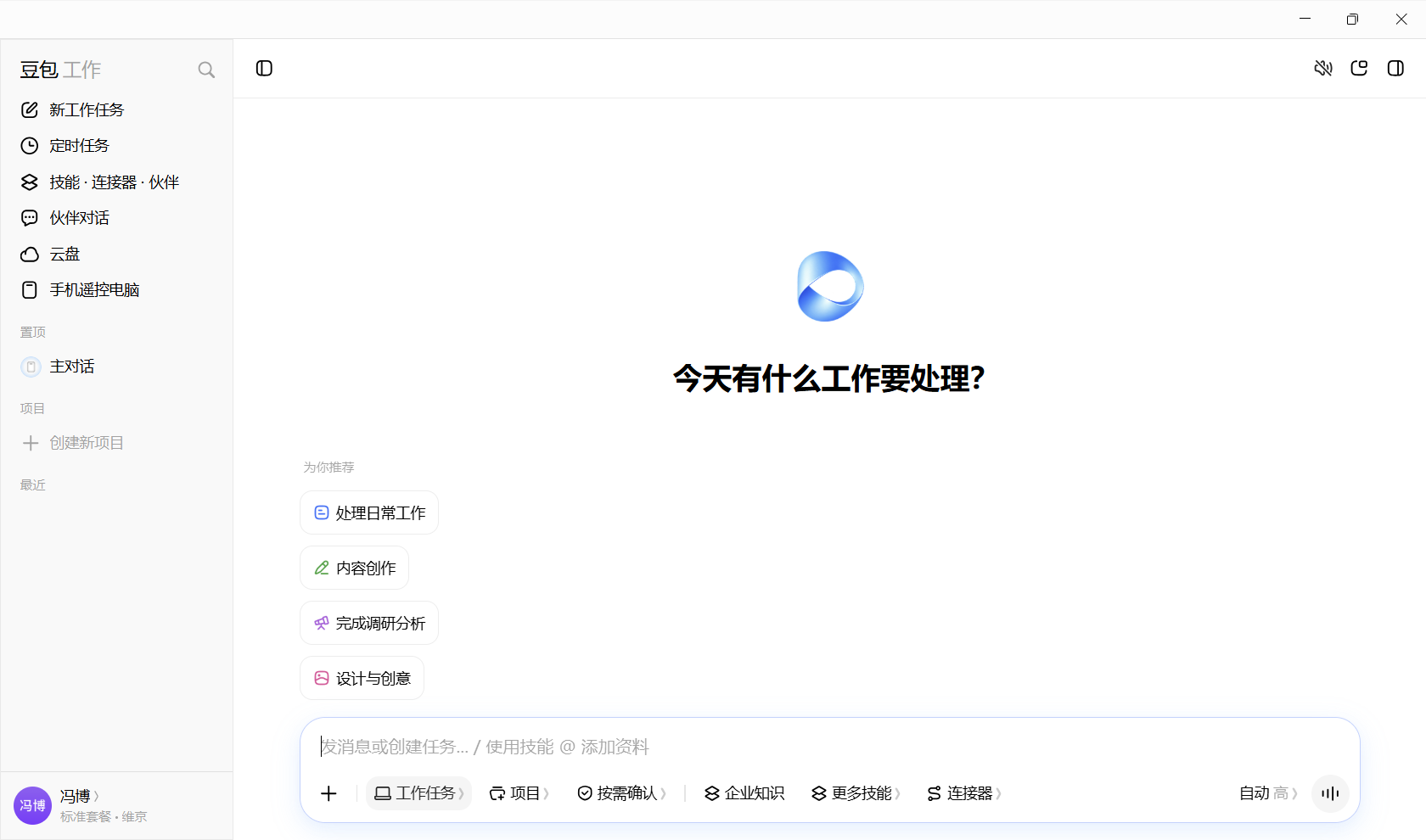This screenshot has height=840, width=1426.
Task: Expand 更多技能 menu
Action: tap(856, 793)
